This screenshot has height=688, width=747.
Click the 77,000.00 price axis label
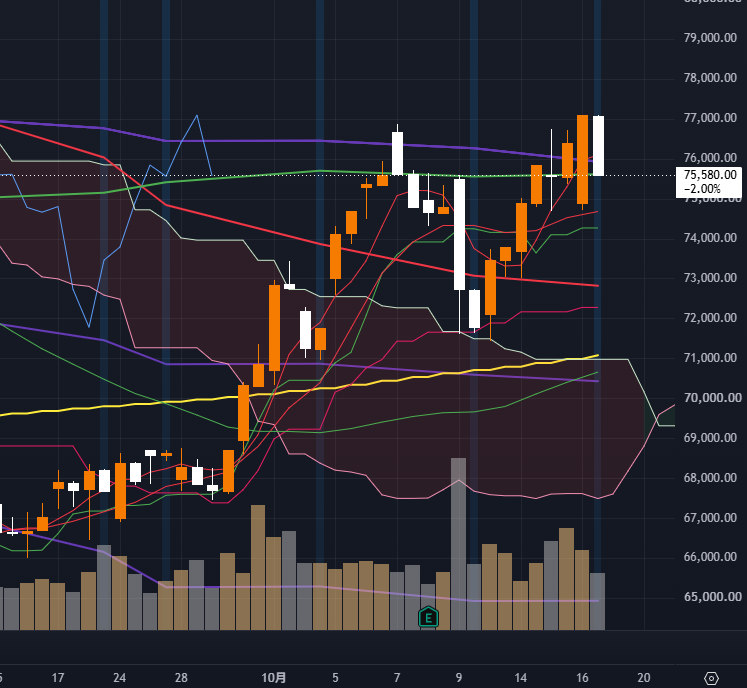tap(710, 118)
